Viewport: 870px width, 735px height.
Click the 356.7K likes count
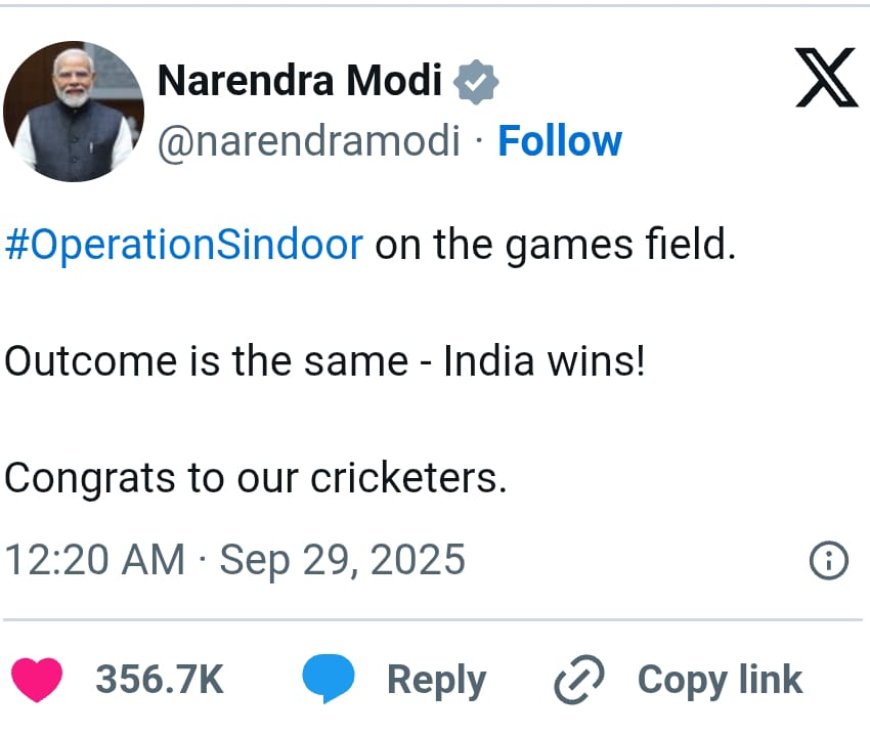[x=159, y=680]
